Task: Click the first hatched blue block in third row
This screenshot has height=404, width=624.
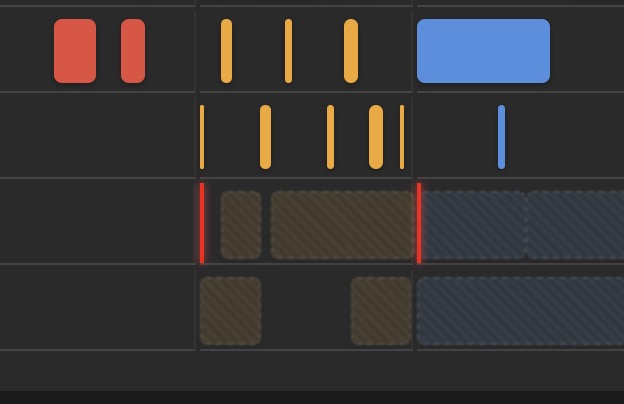Action: tap(474, 225)
